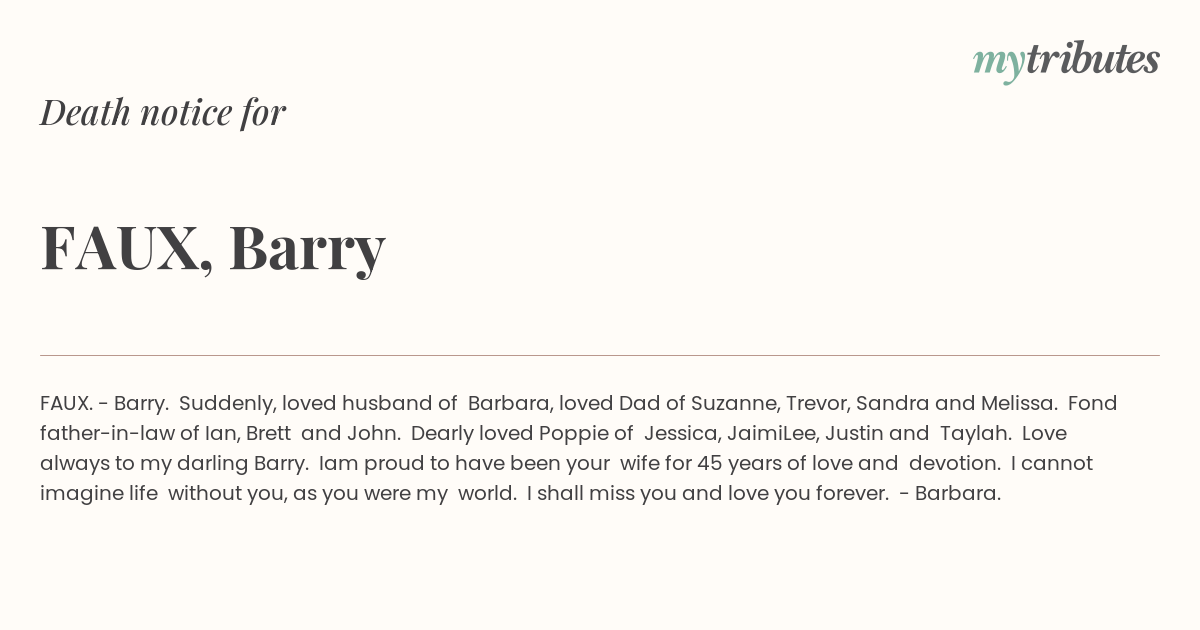Click the "FAUX, Barry" title
This screenshot has width=1200, height=630.
coord(213,248)
